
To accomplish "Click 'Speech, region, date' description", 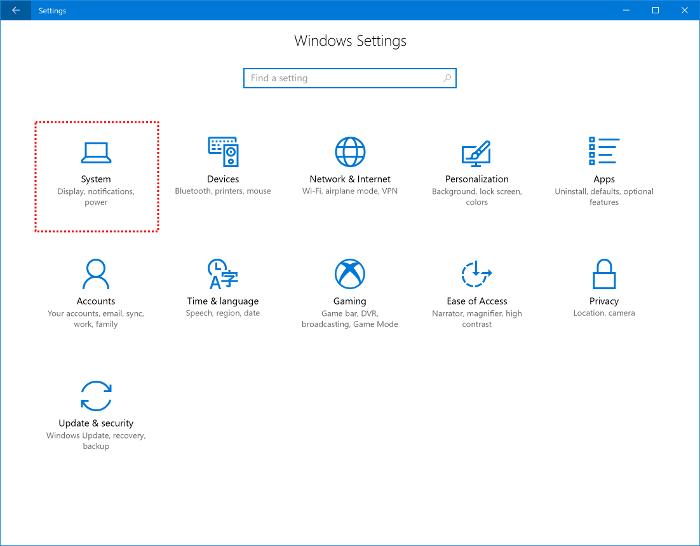I will point(223,313).
